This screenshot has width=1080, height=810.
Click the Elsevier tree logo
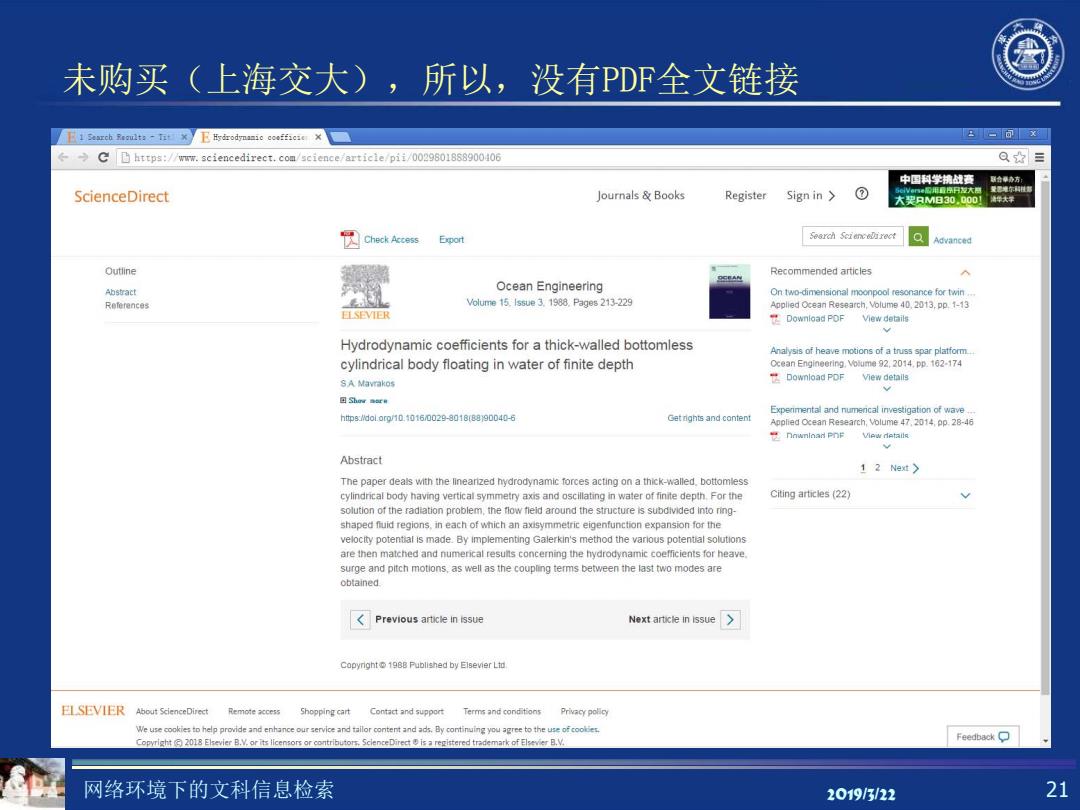pyautogui.click(x=366, y=292)
